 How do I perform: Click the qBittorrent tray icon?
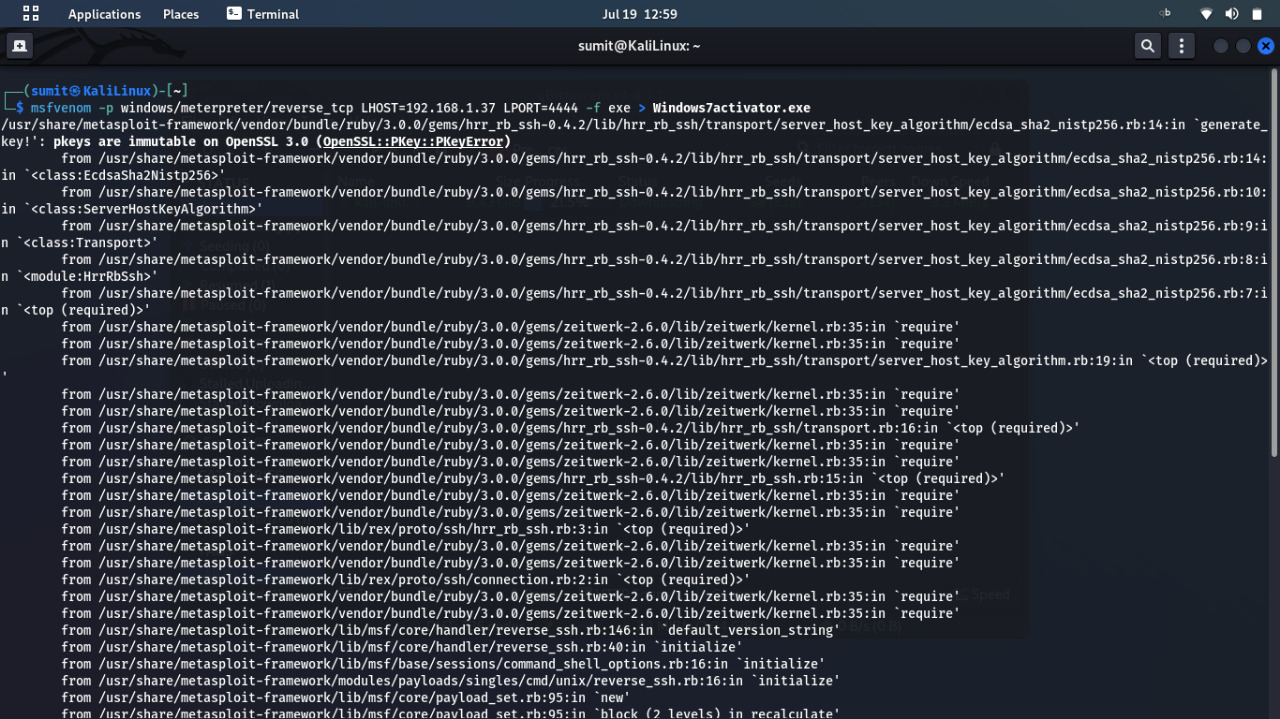click(x=1165, y=14)
